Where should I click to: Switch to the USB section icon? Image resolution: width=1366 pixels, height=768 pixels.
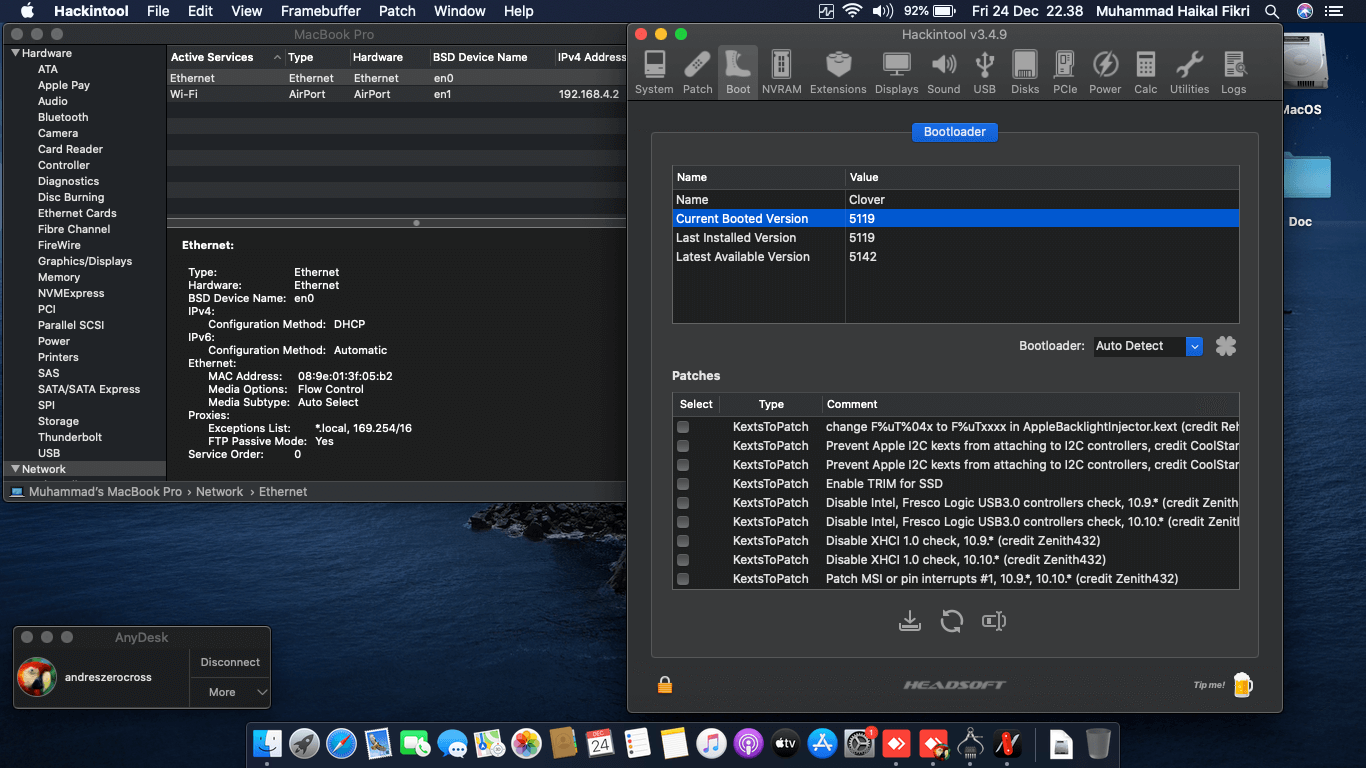984,72
